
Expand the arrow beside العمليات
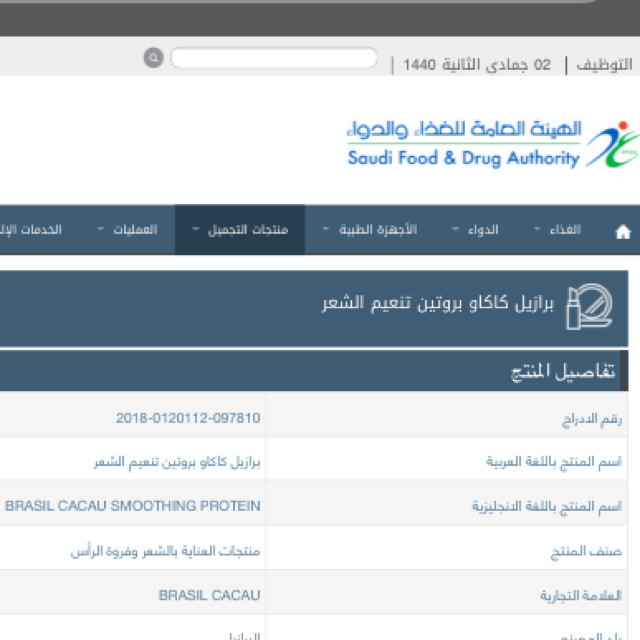tap(100, 229)
